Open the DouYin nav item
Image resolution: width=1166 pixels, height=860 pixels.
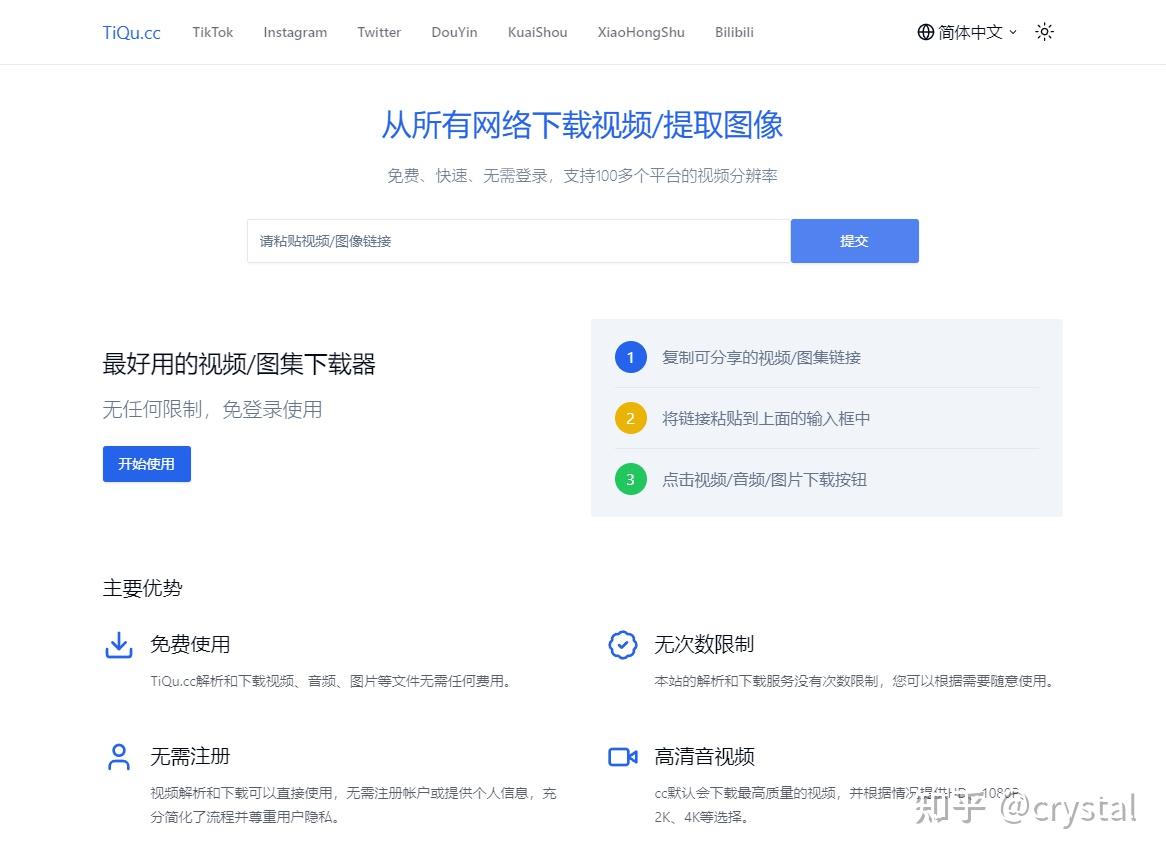454,32
